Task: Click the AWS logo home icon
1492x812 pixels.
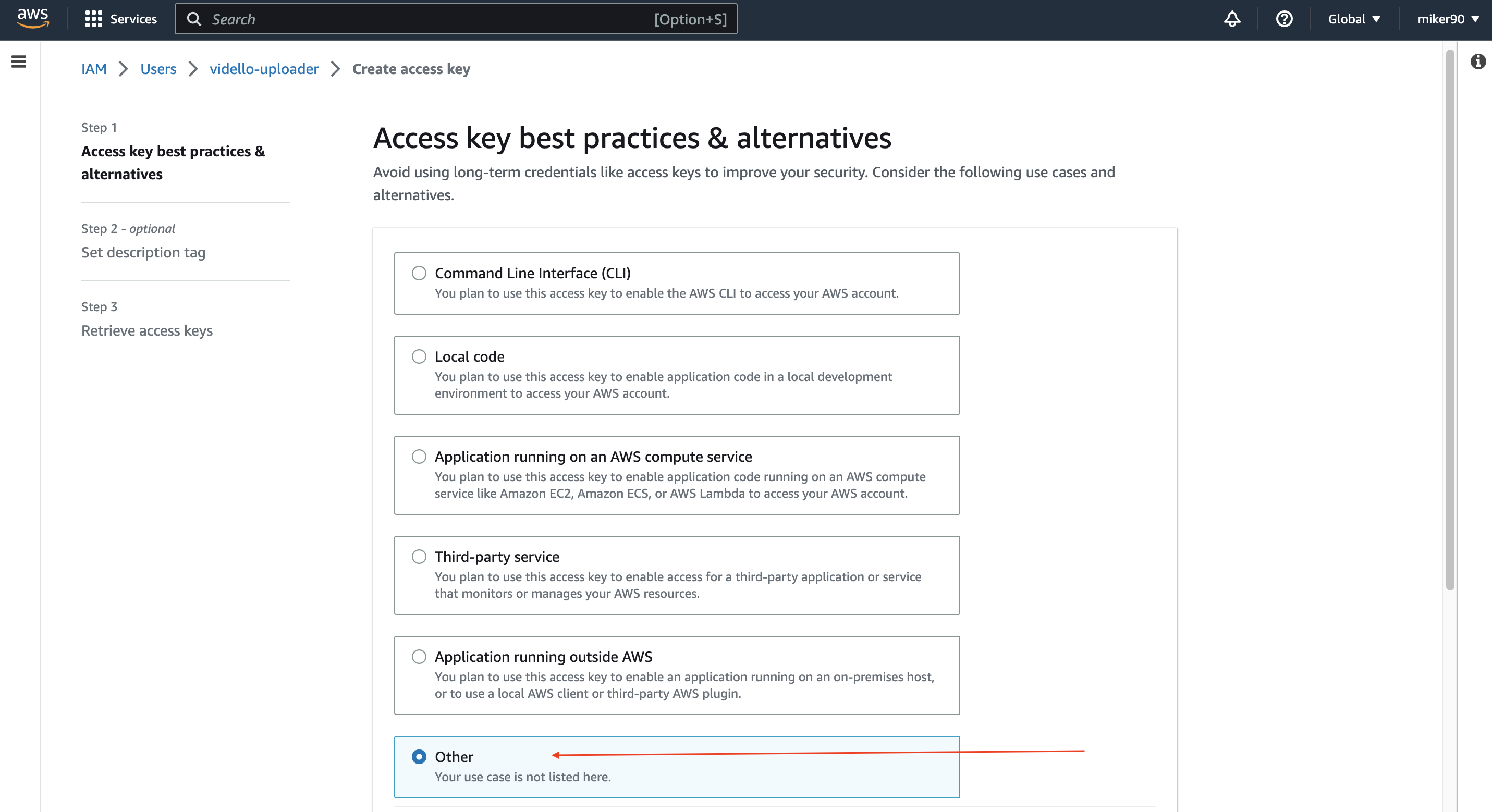Action: 33,19
